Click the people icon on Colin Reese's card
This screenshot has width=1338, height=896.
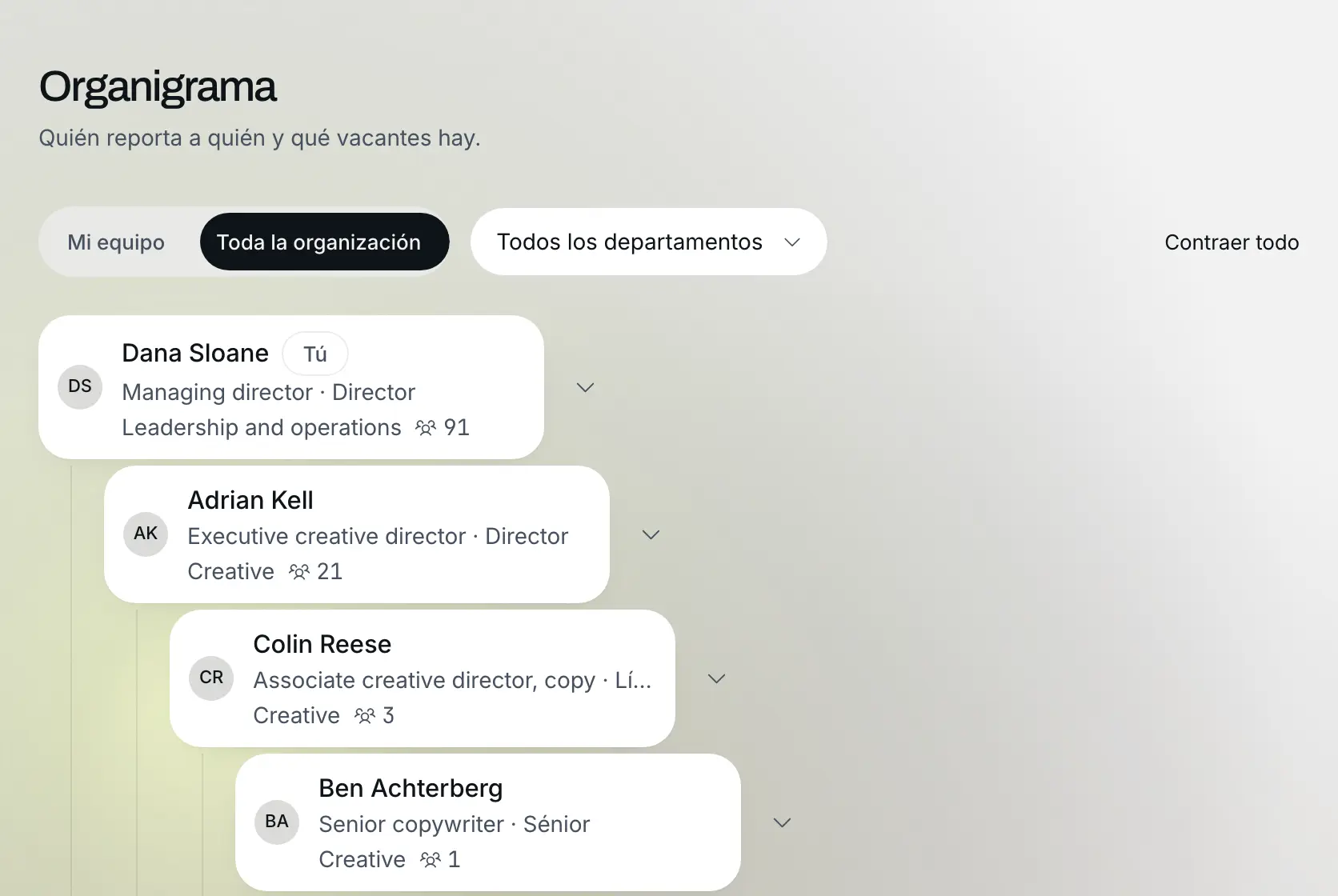point(365,716)
